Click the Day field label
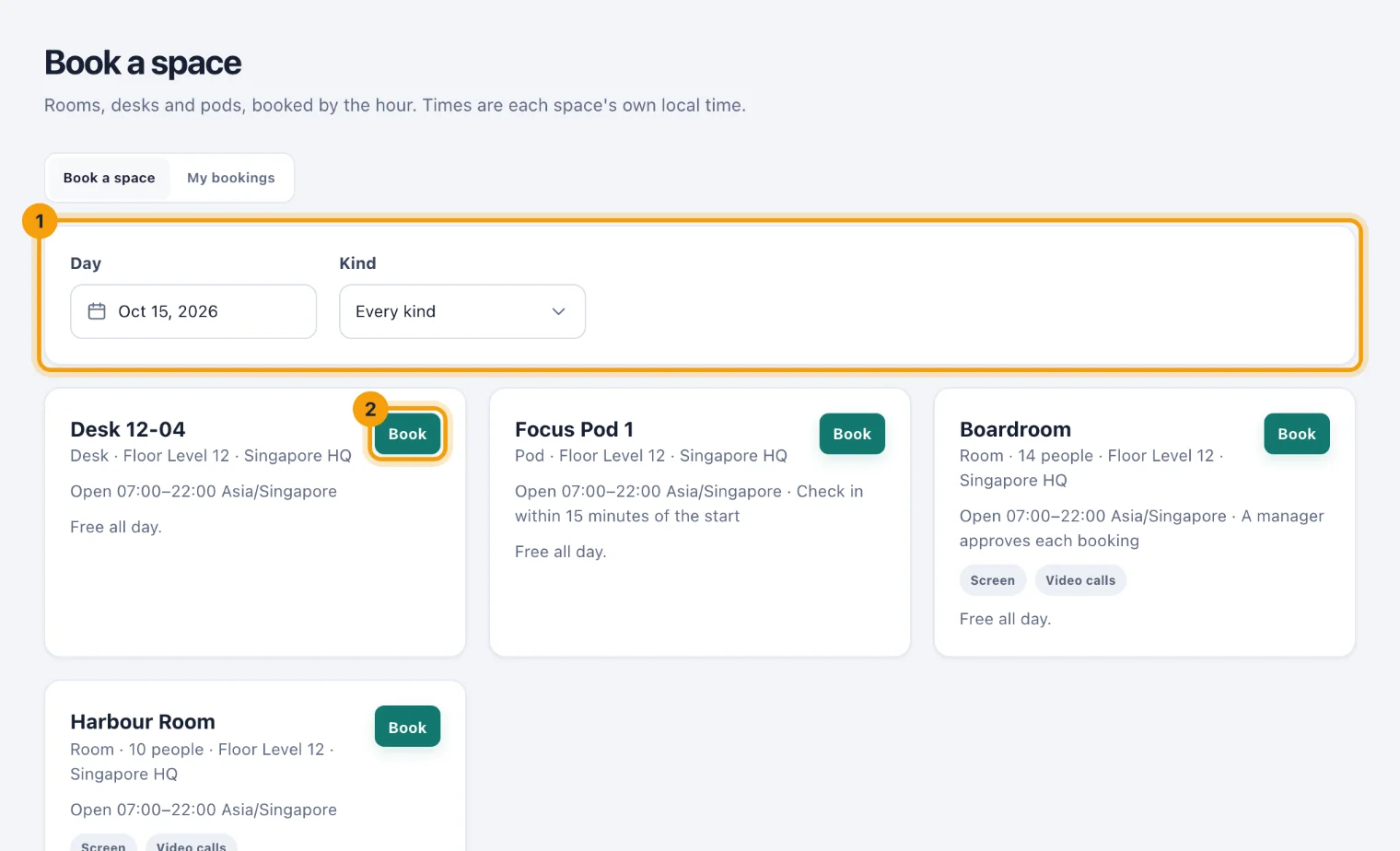 pyautogui.click(x=86, y=263)
